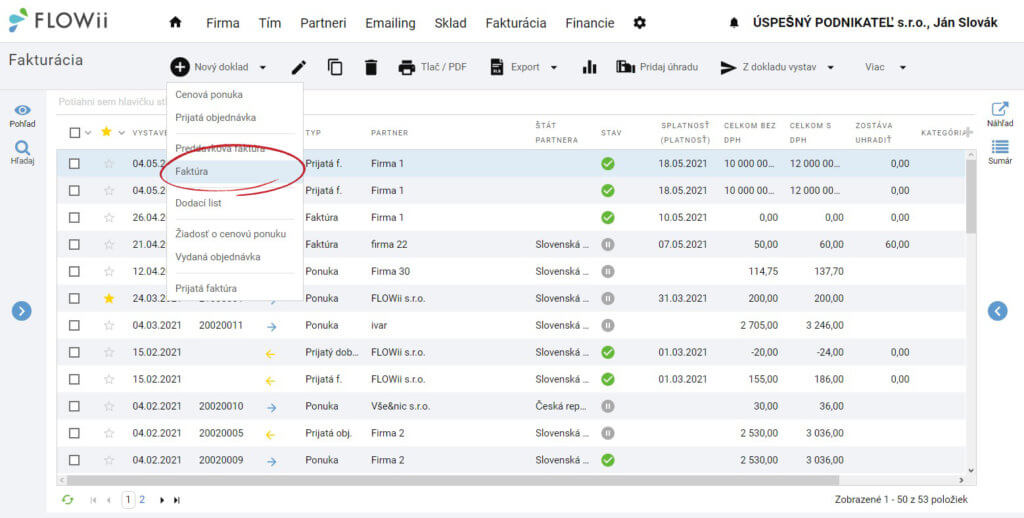The width and height of the screenshot is (1024, 518).
Task: Go to next page arrow in pager
Action: [162, 500]
